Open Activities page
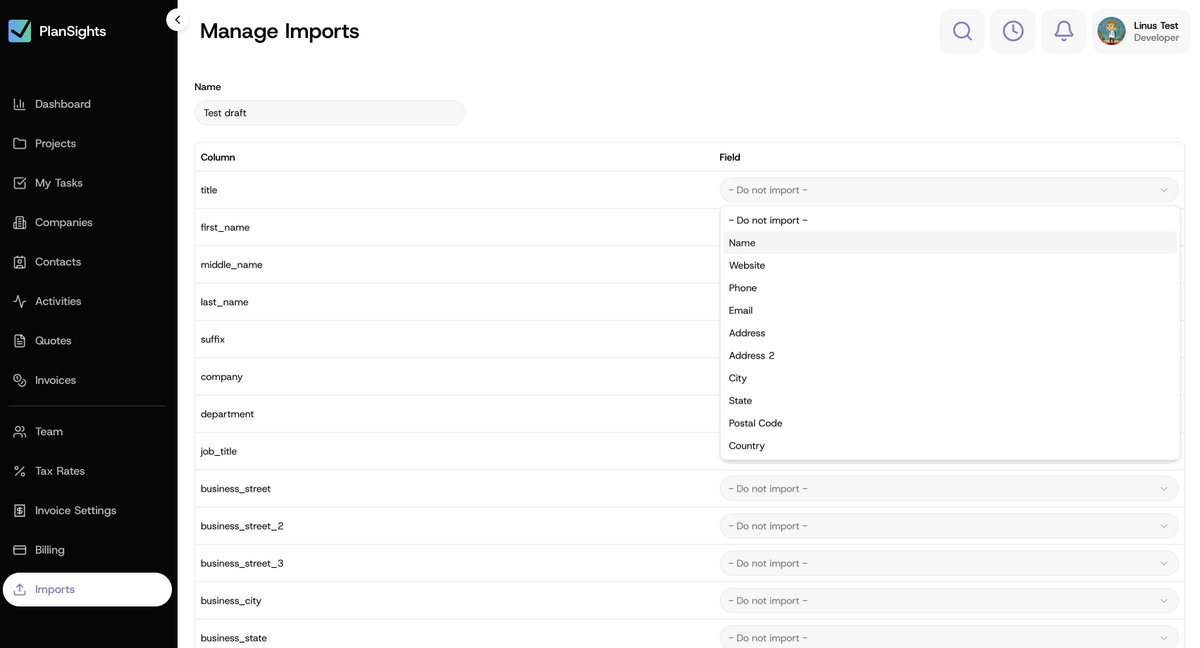The height and width of the screenshot is (648, 1200). tap(87, 301)
